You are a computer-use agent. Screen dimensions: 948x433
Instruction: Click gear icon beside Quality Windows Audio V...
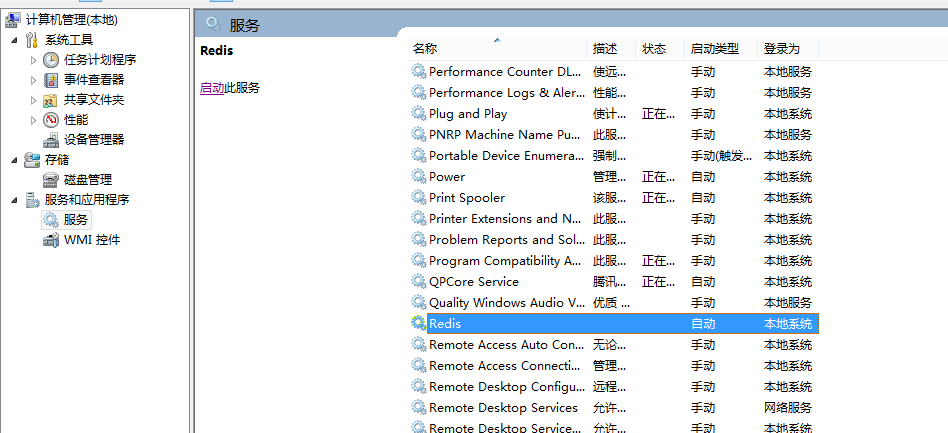418,302
